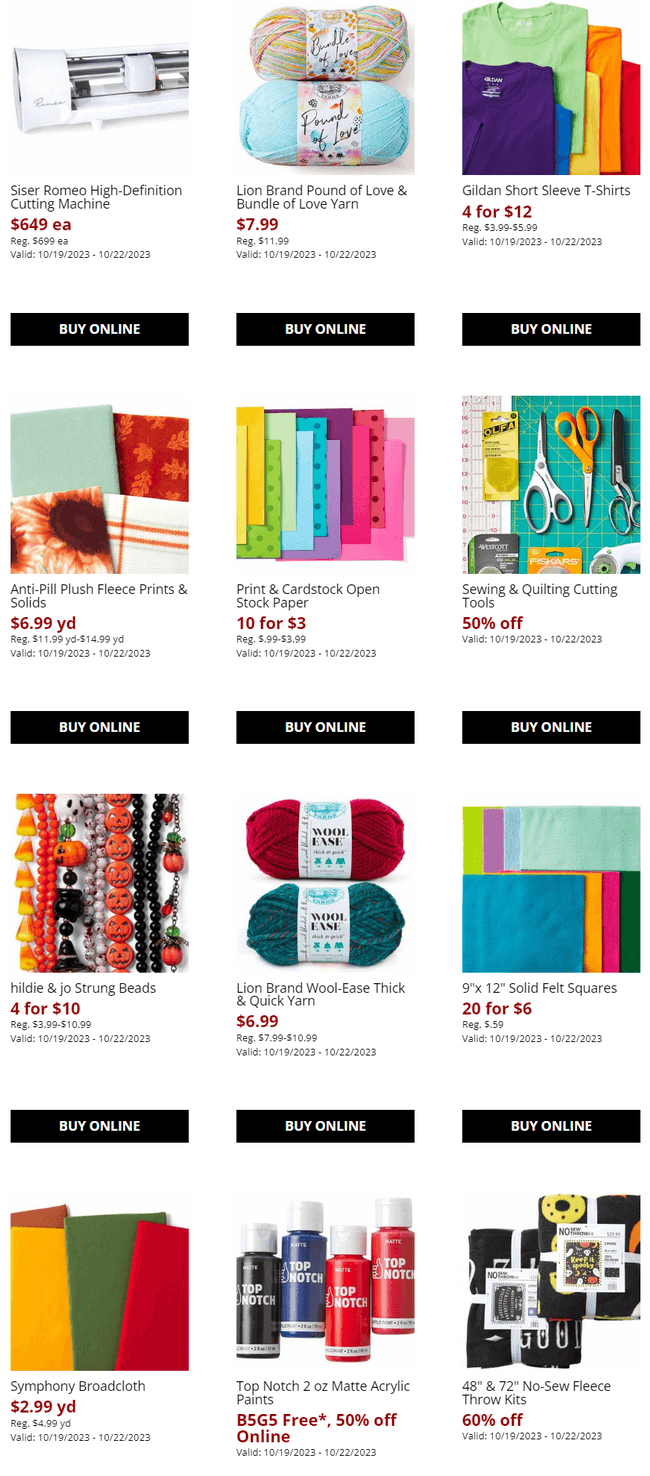
Task: Click the Lion Brand Wool-Ease yarn title
Action: (x=321, y=994)
